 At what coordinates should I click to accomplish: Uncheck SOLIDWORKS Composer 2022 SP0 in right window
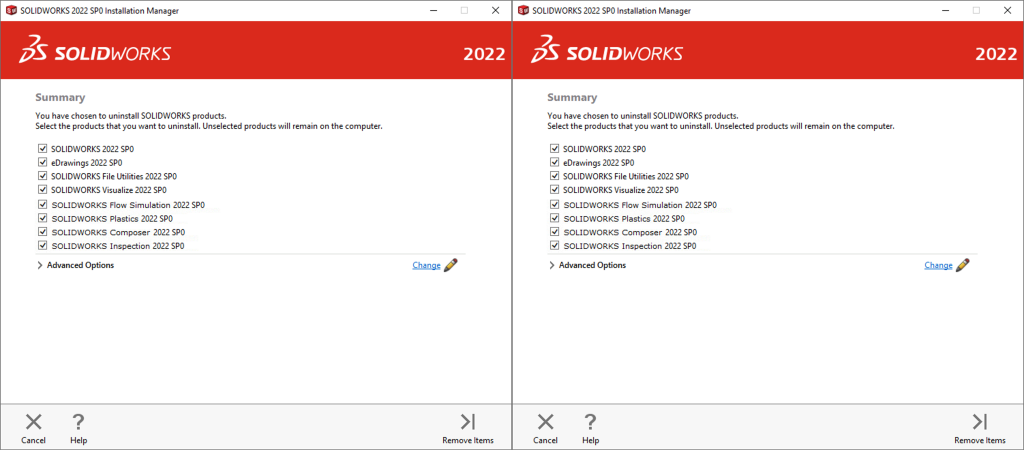pos(555,232)
